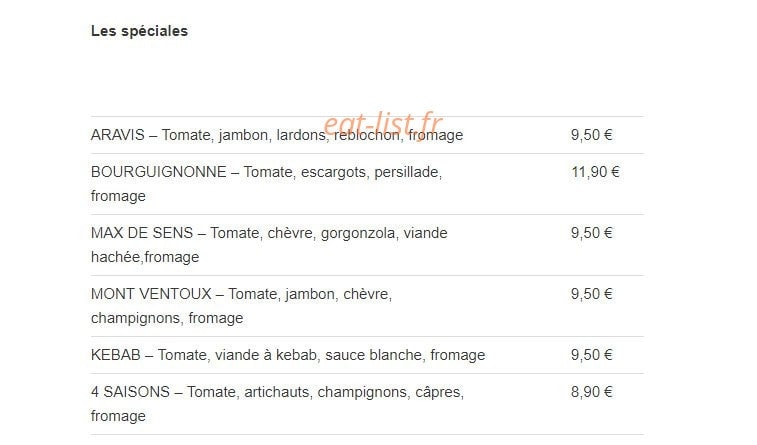Click the word reblochon in ARAVIS
The image size is (757, 445).
pos(366,135)
